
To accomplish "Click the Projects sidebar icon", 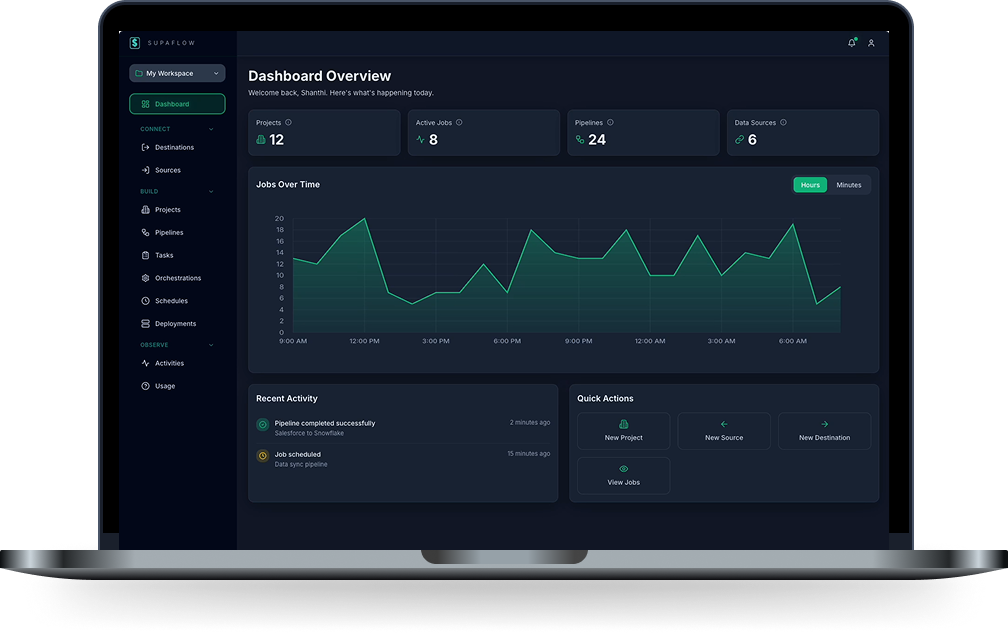I will (x=145, y=210).
